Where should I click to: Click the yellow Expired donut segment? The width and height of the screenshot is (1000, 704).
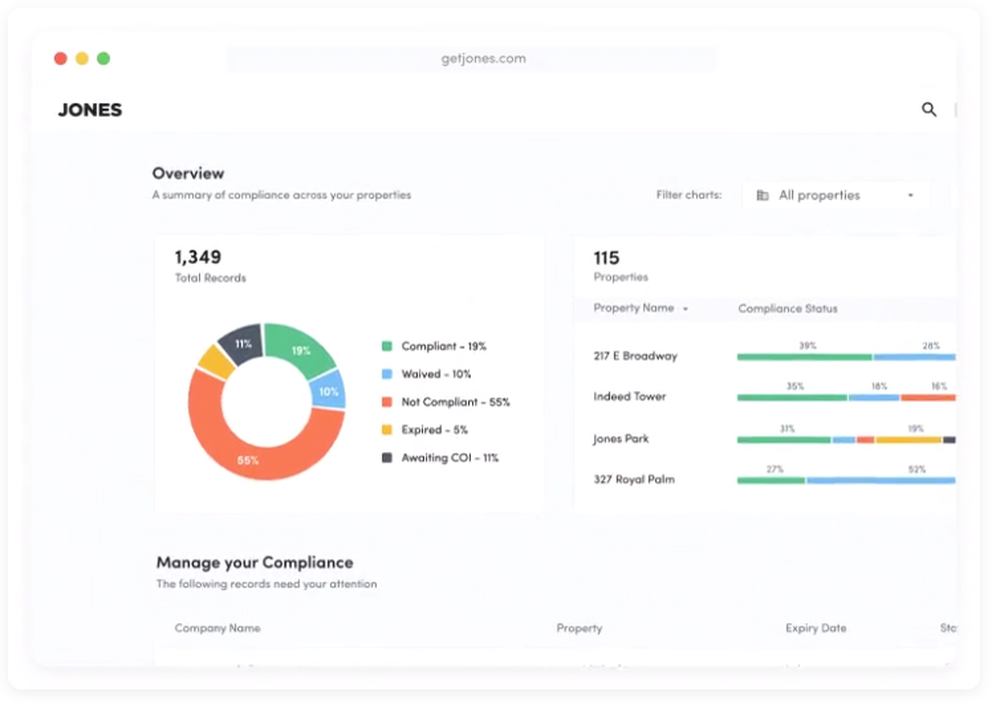click(x=216, y=363)
